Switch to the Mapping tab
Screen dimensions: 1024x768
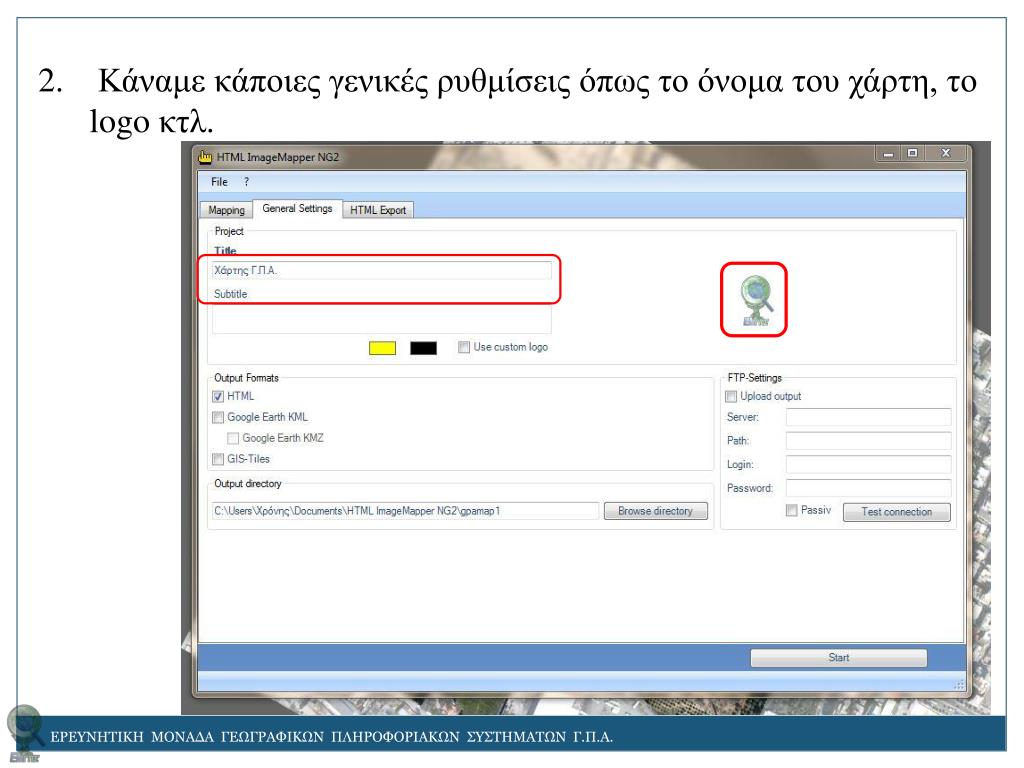point(226,210)
